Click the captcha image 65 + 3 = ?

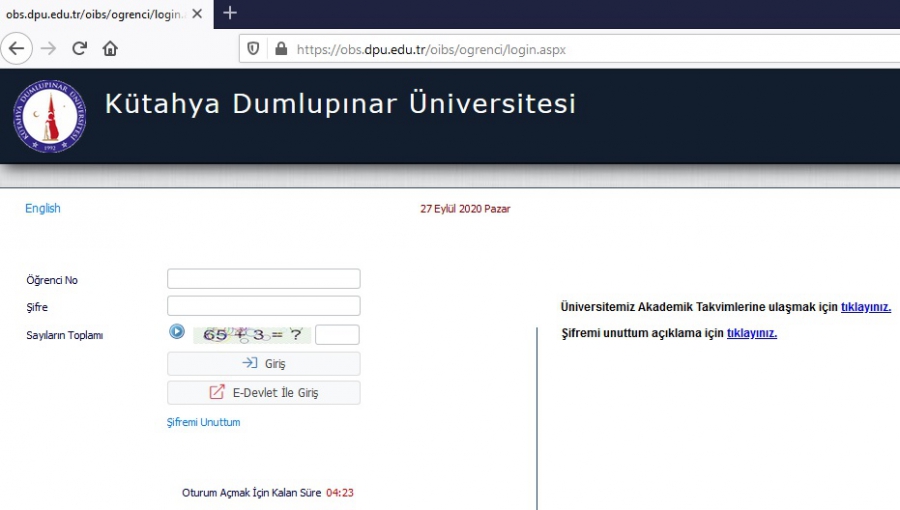pyautogui.click(x=252, y=334)
